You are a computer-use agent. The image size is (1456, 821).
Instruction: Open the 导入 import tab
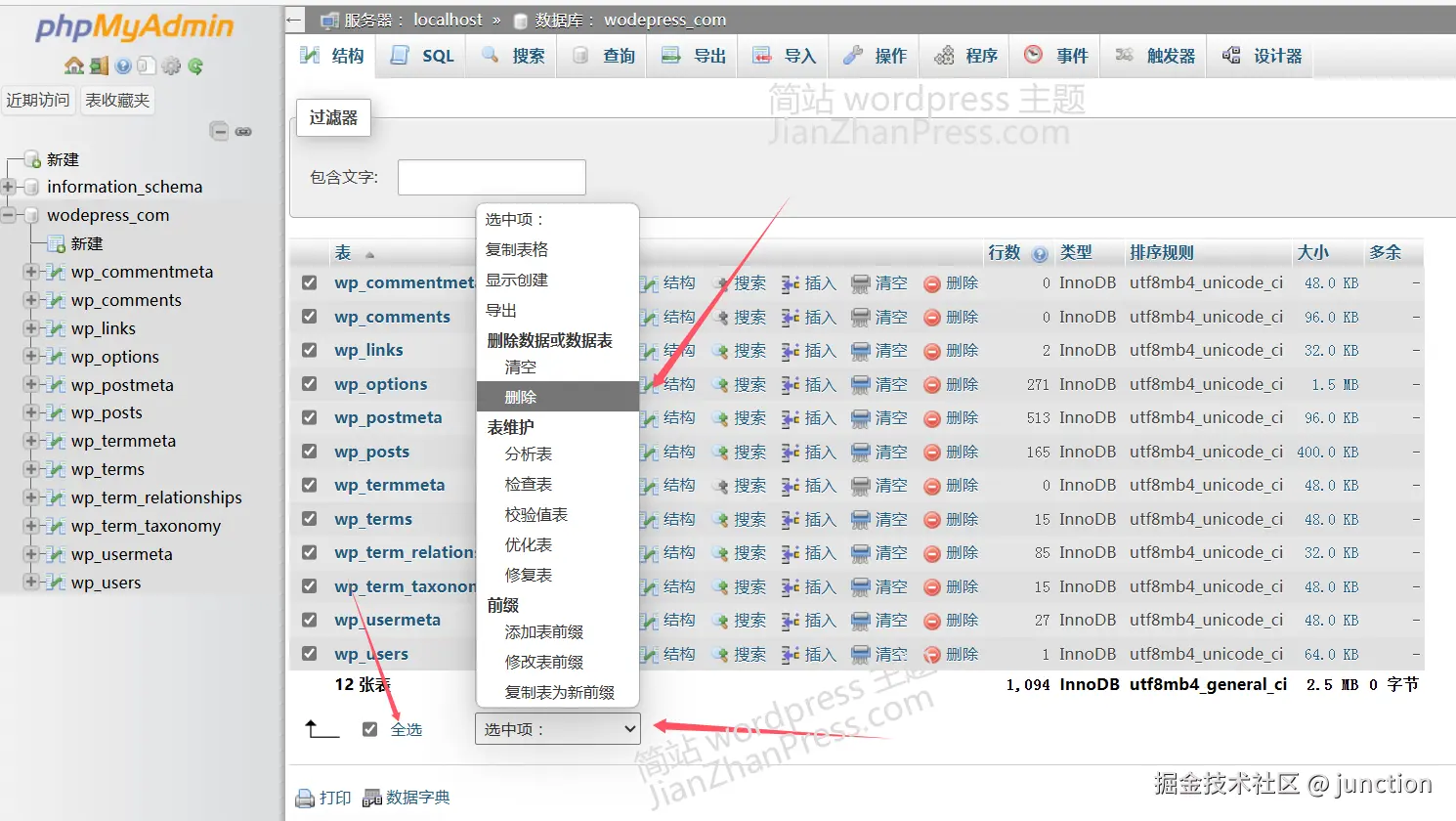(x=784, y=56)
